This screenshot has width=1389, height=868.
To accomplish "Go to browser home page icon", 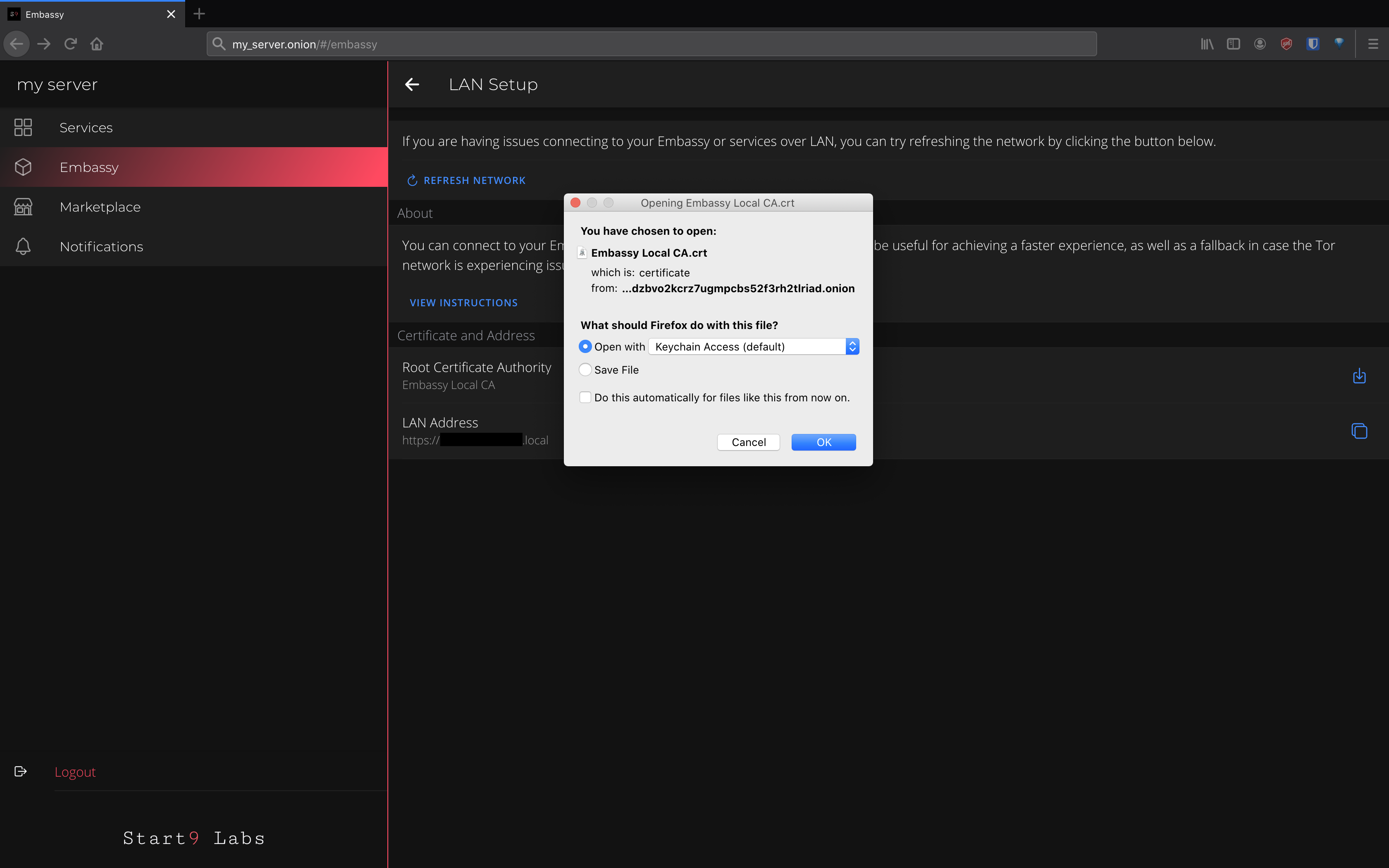I will [96, 44].
